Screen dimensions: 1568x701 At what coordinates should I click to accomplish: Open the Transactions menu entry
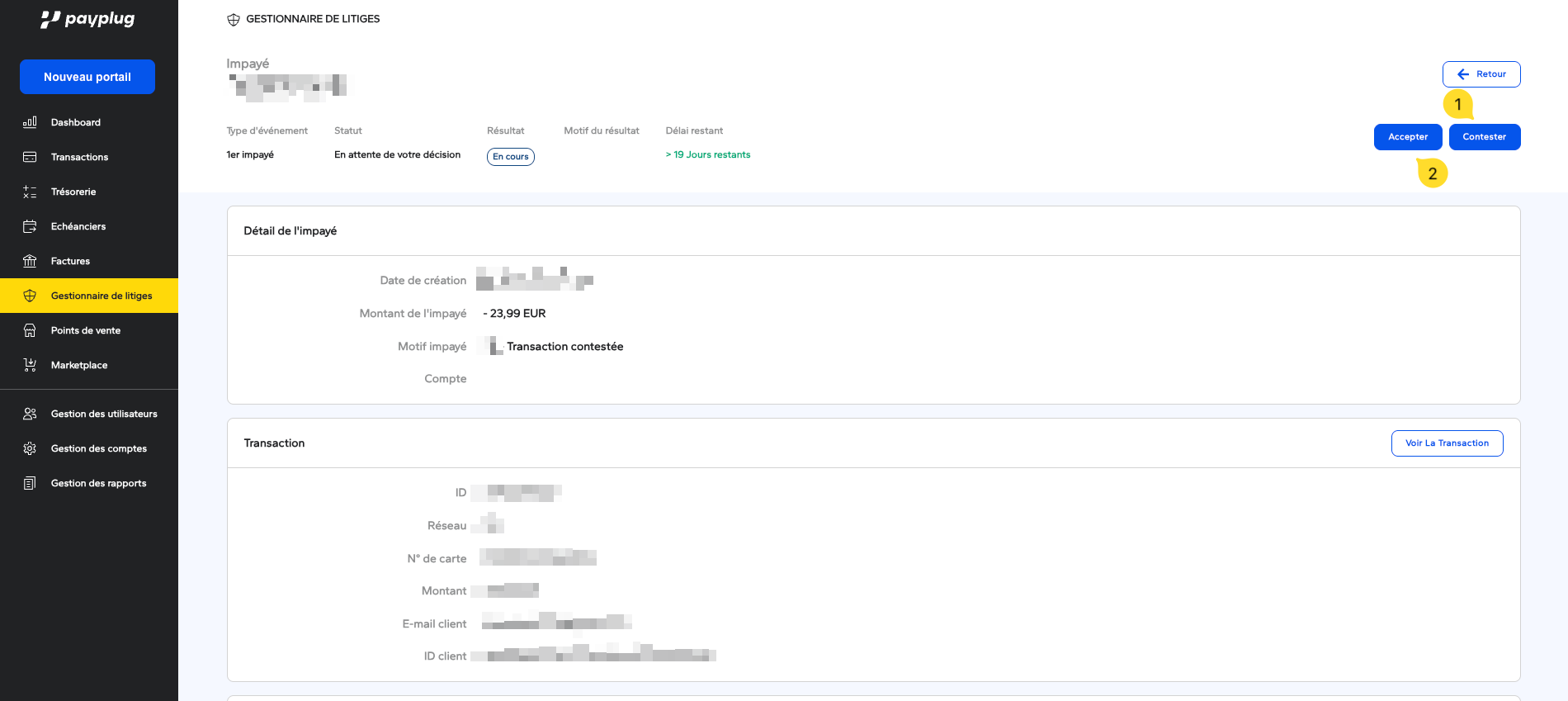[x=79, y=157]
